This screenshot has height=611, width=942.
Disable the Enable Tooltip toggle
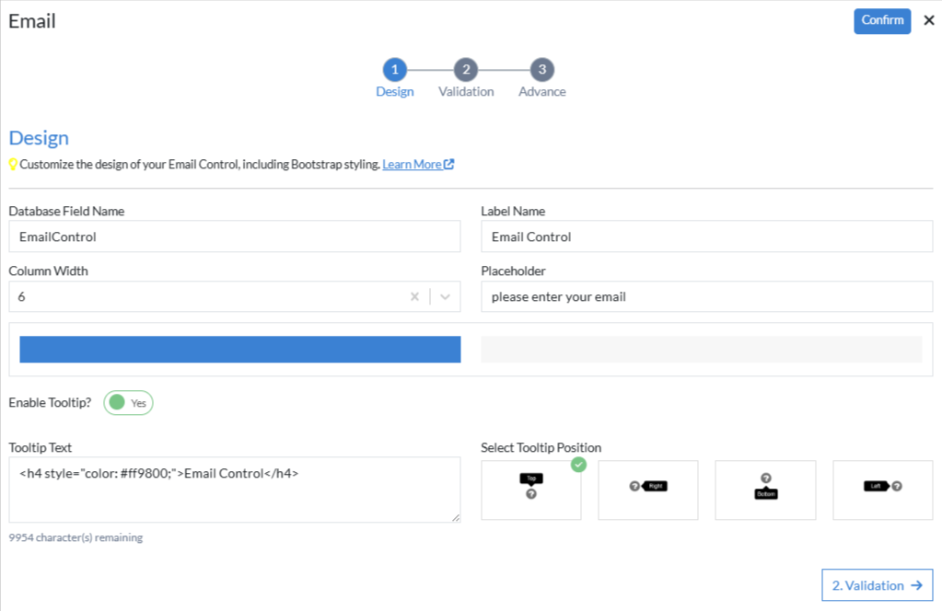(x=128, y=403)
